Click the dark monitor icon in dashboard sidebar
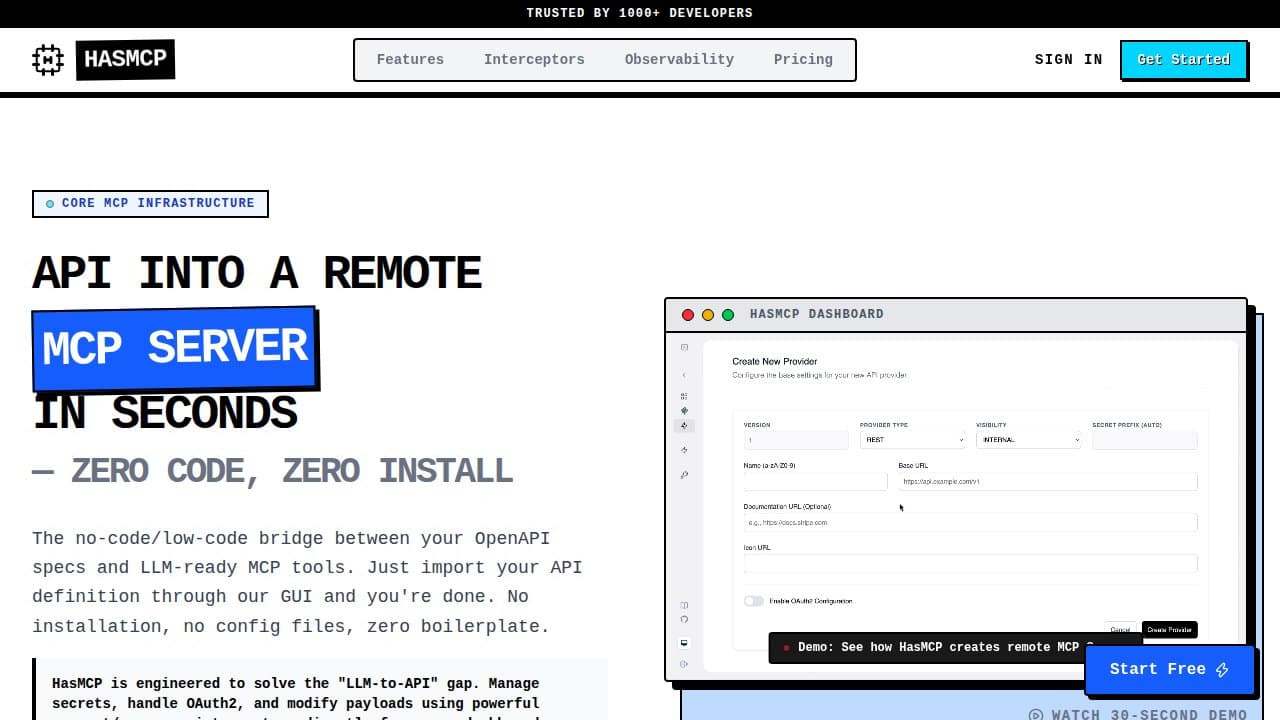 tap(684, 642)
